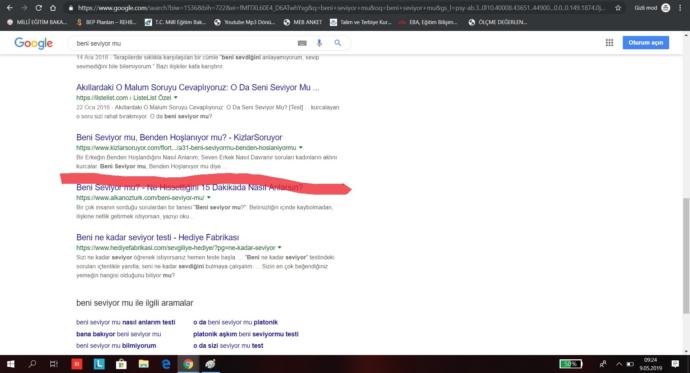Image resolution: width=690 pixels, height=373 pixels.
Task: Open the T.C. Milli Eğitim Bak... bookmark
Action: click(175, 22)
